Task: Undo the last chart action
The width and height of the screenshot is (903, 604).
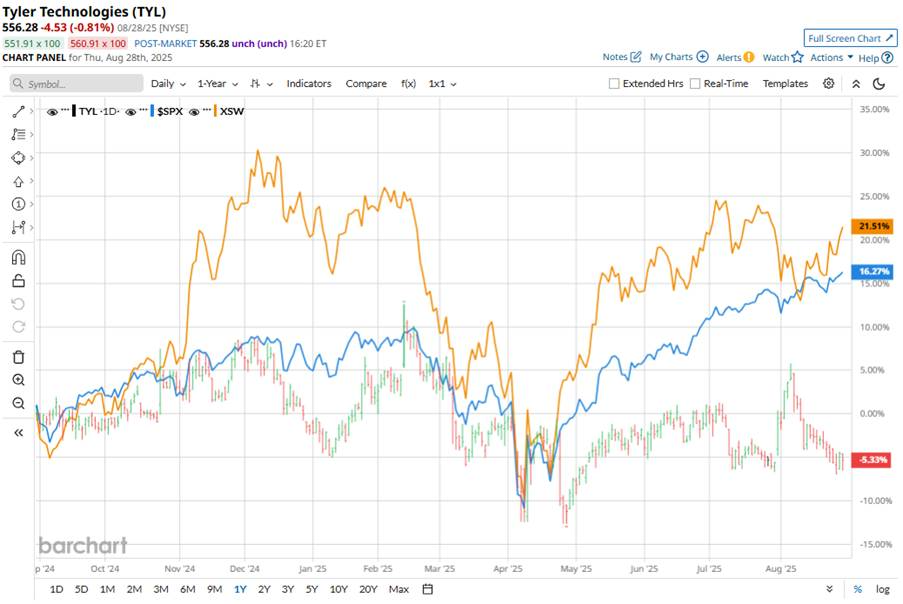Action: click(18, 304)
